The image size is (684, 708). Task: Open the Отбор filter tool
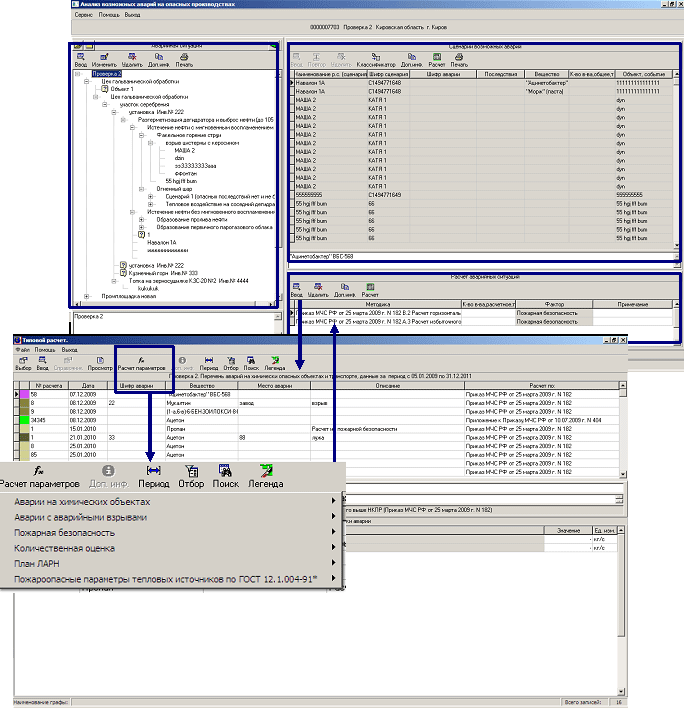pos(193,471)
